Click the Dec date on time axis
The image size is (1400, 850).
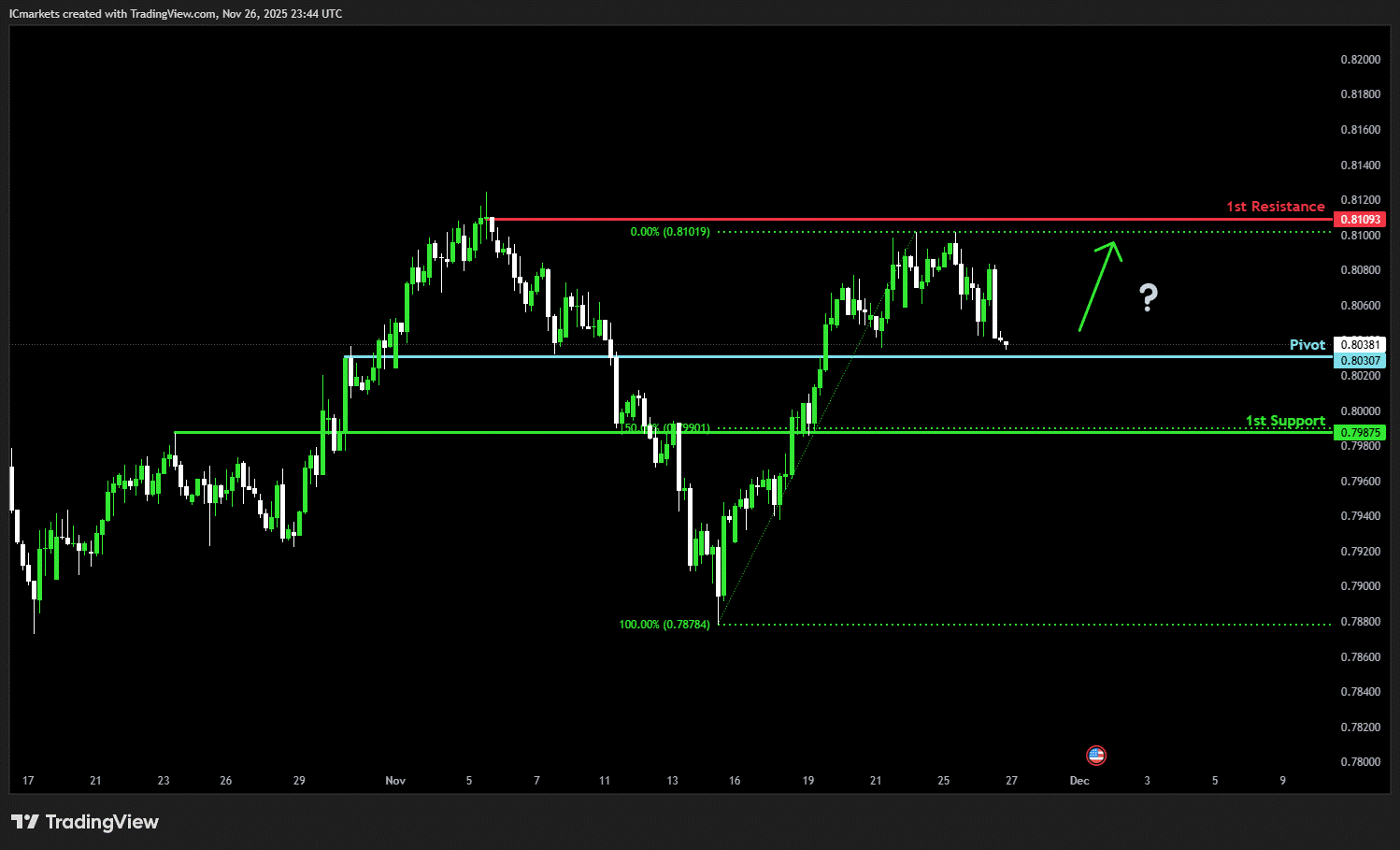pos(1079,781)
